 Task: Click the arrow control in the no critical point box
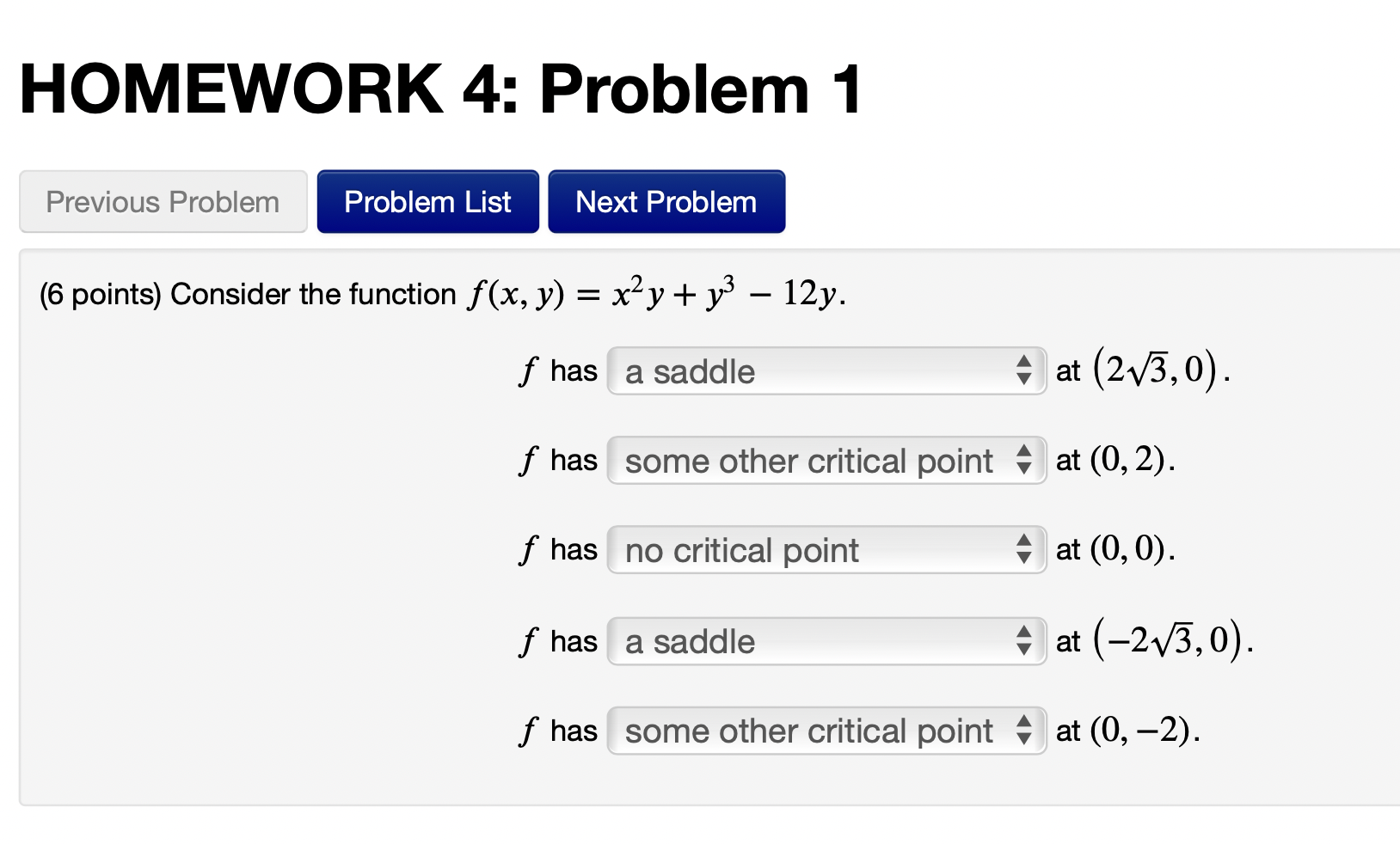point(1024,550)
